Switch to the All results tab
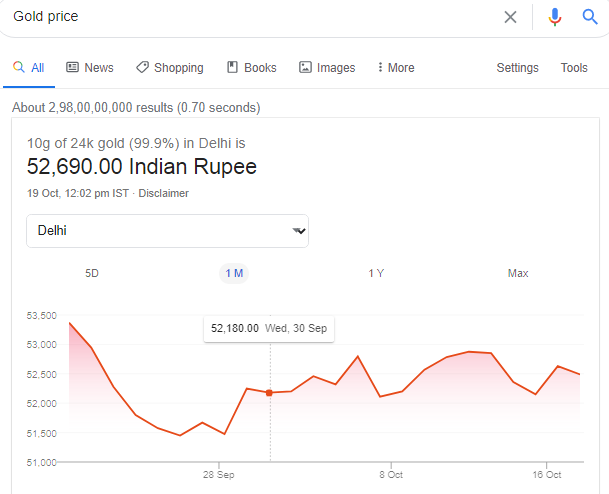Viewport: 609px width, 494px height. (29, 68)
